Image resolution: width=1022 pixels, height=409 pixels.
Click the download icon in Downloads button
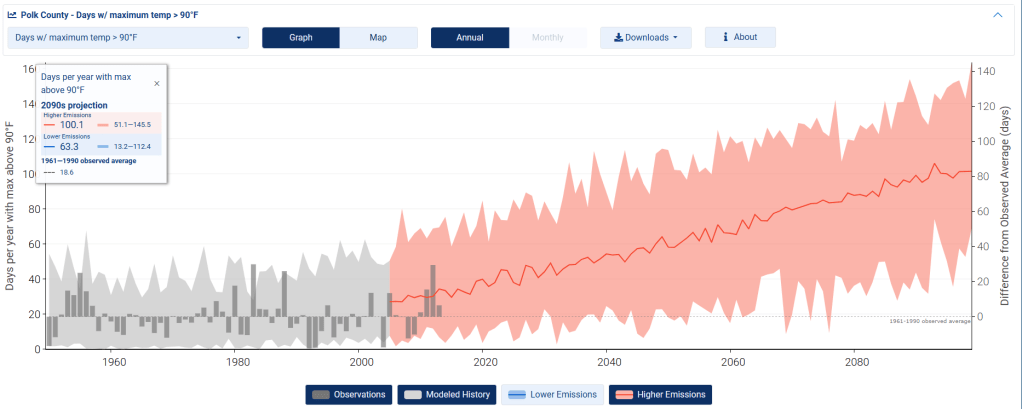(x=618, y=38)
